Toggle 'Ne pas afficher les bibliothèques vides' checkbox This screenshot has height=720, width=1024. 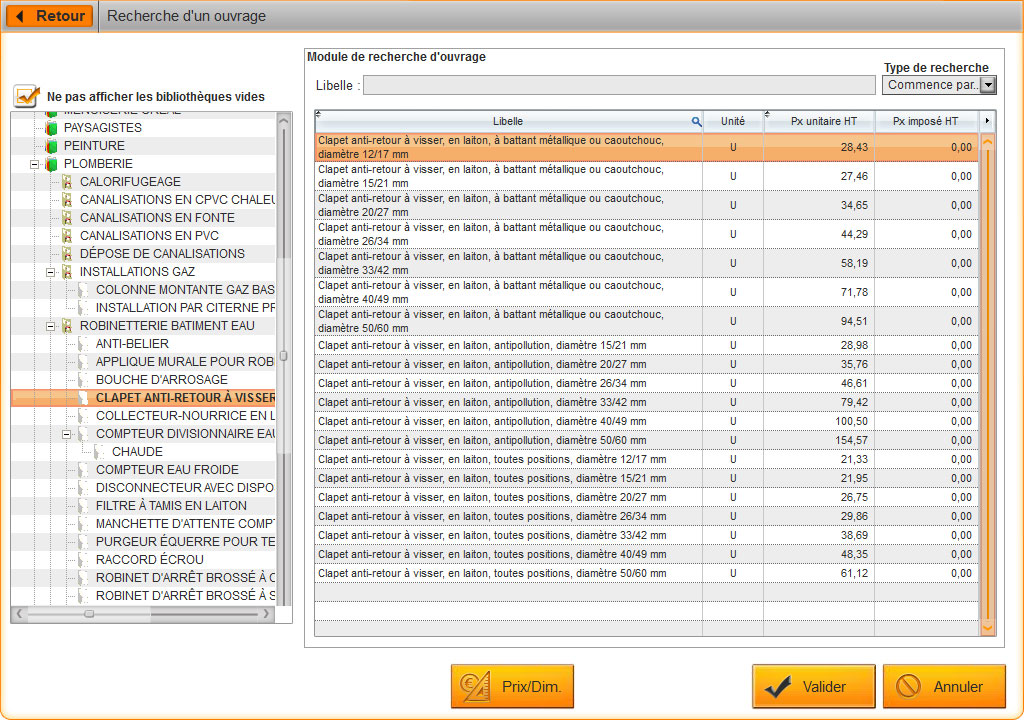tap(27, 96)
